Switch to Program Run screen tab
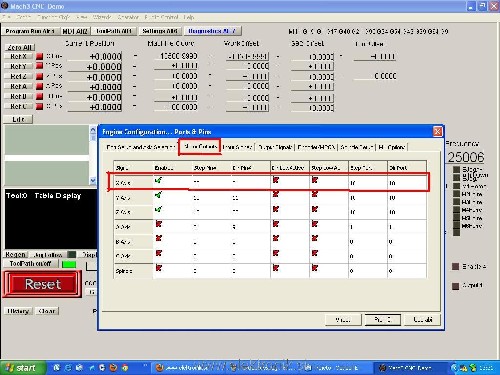 (x=30, y=31)
